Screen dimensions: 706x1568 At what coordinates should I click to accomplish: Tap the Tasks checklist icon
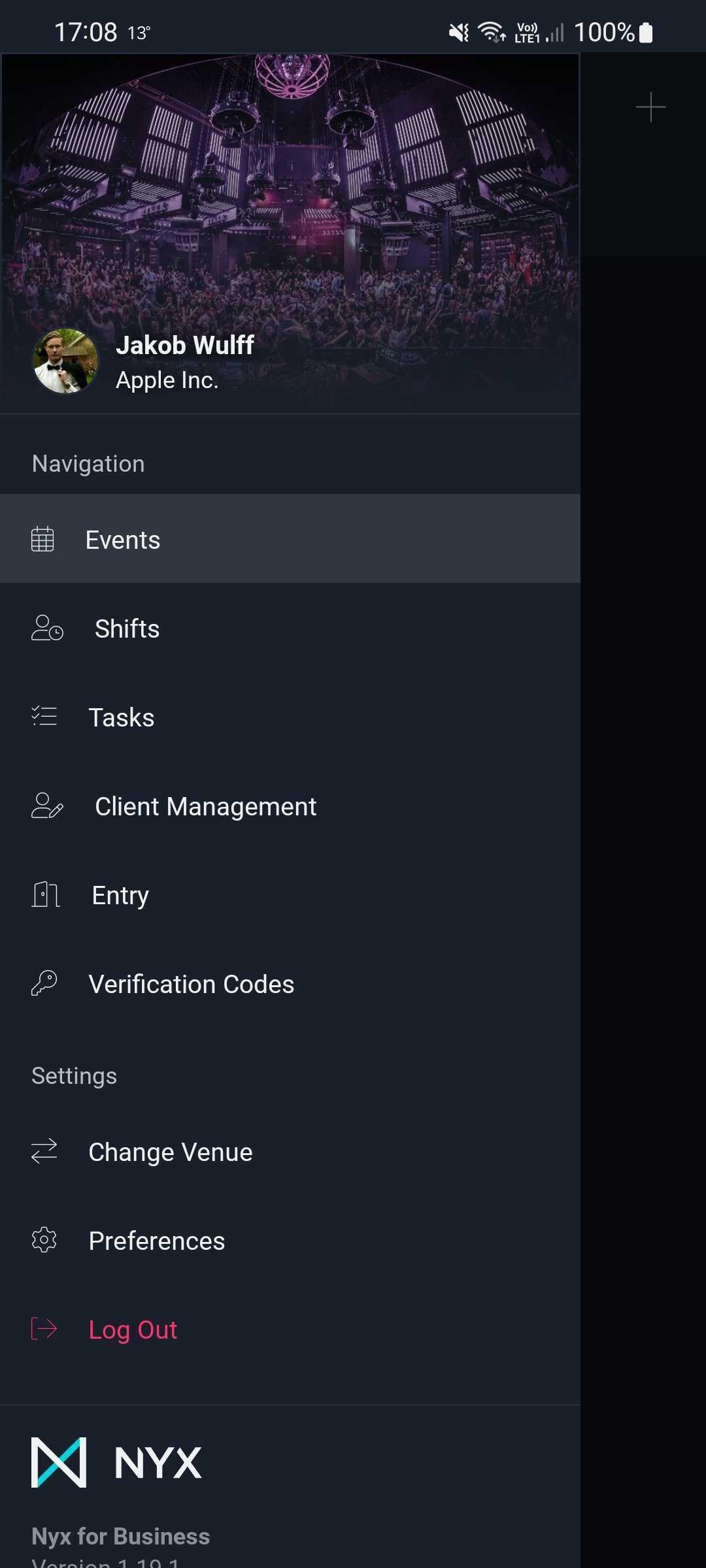click(x=44, y=717)
